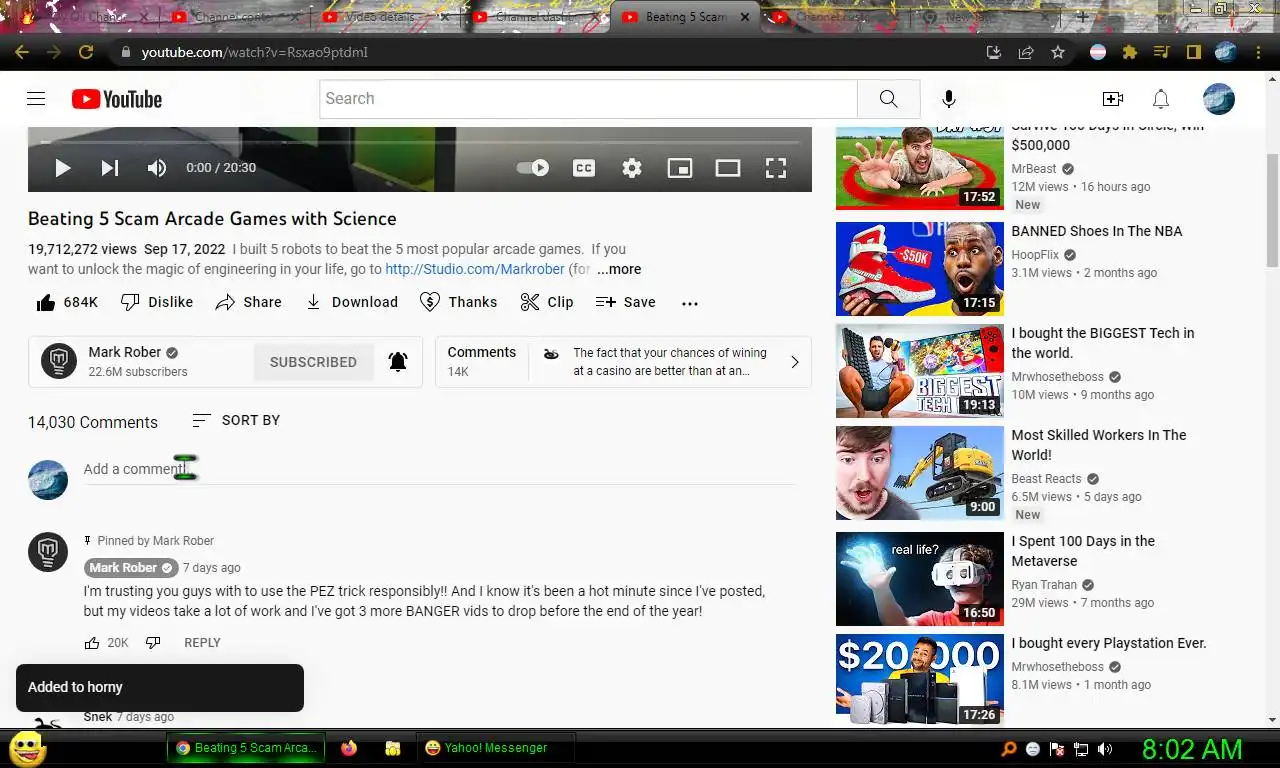This screenshot has height=768, width=1280.
Task: Open the SORT BY comments dropdown
Action: tap(236, 420)
